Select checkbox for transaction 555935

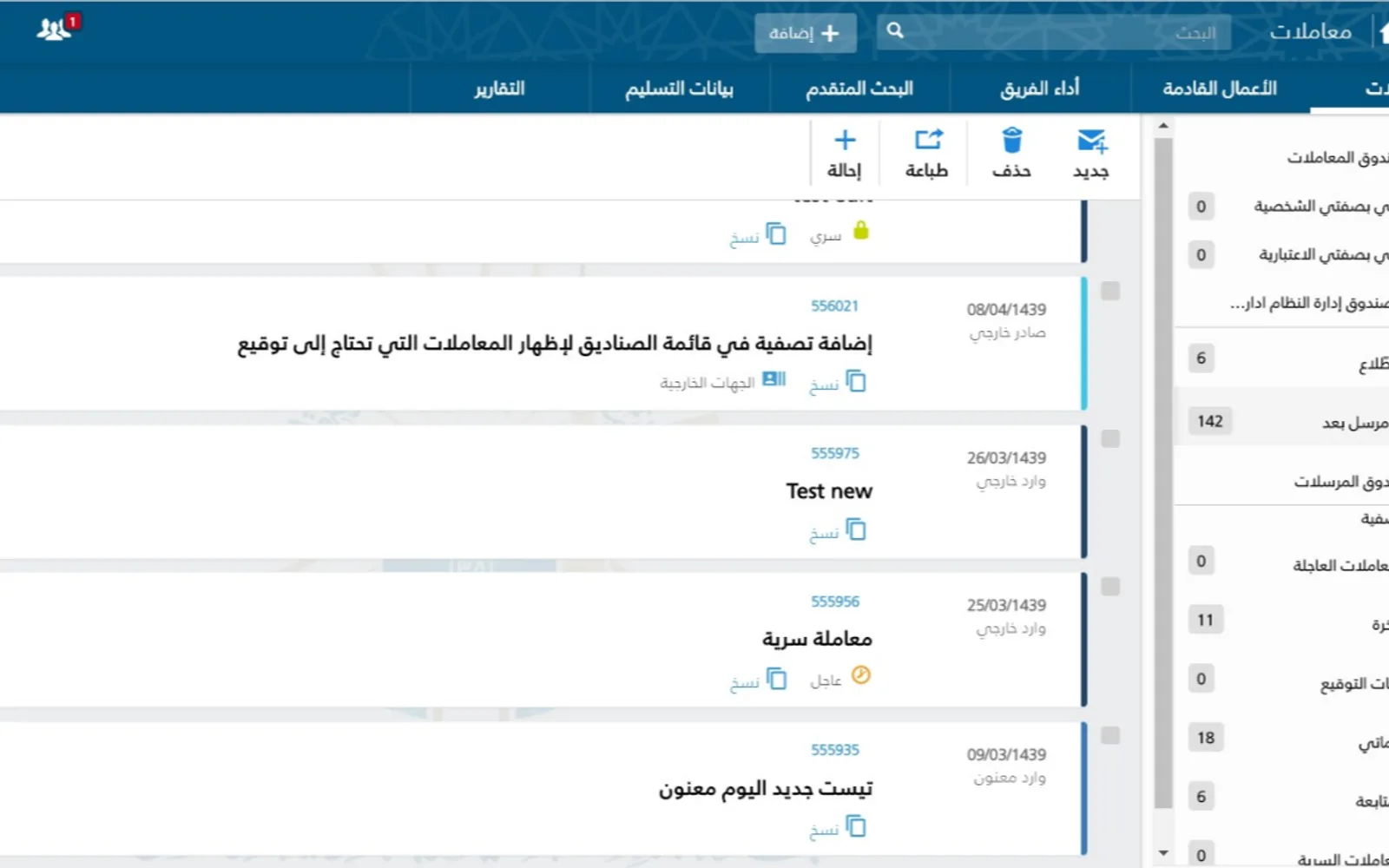click(1110, 735)
